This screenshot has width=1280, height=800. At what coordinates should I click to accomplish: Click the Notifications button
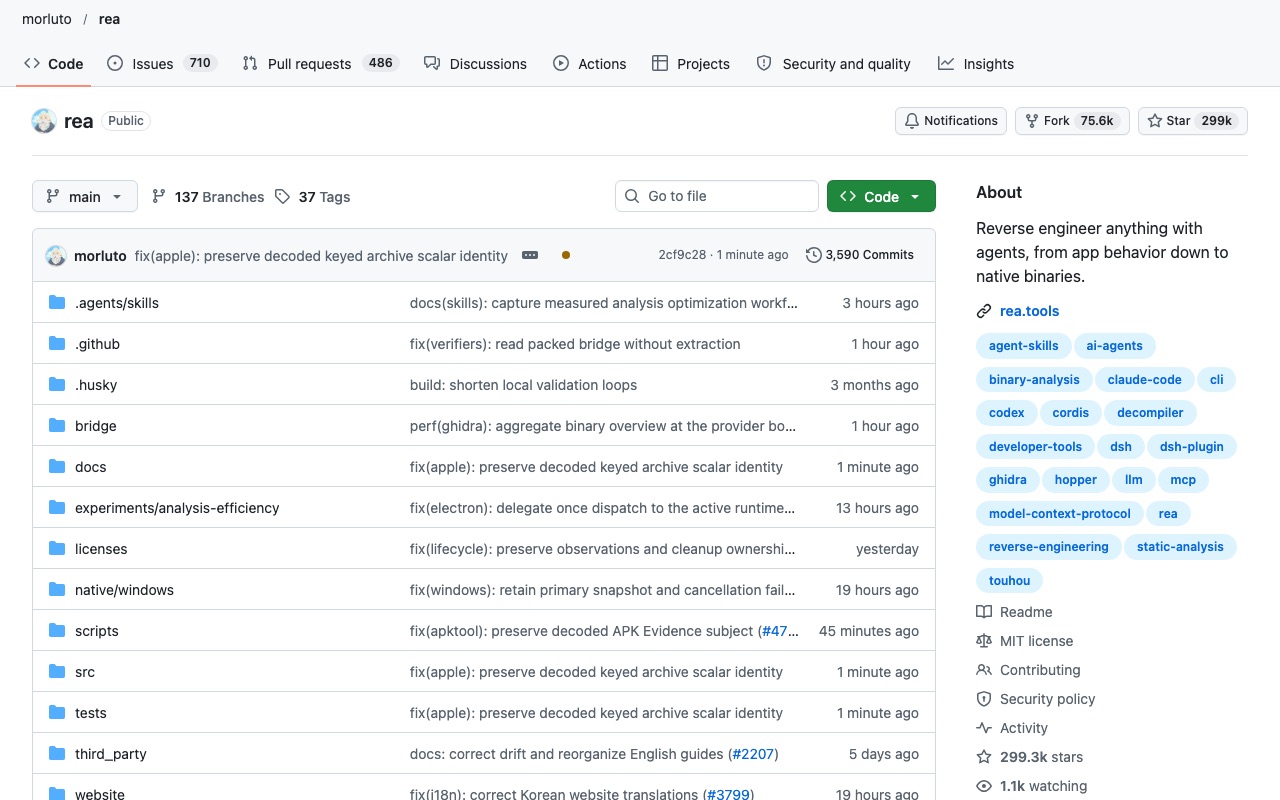point(951,121)
